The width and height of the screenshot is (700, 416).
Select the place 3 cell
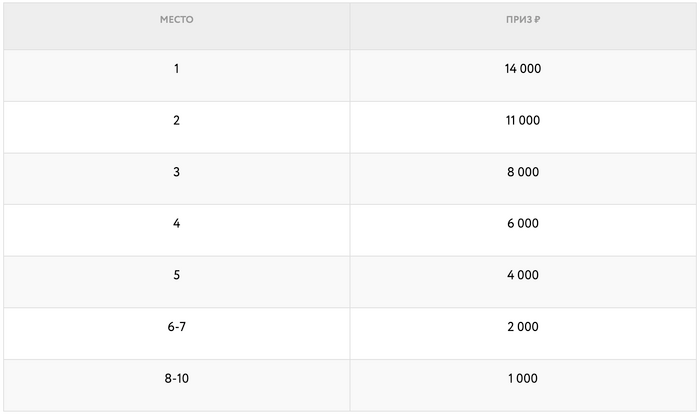(176, 172)
